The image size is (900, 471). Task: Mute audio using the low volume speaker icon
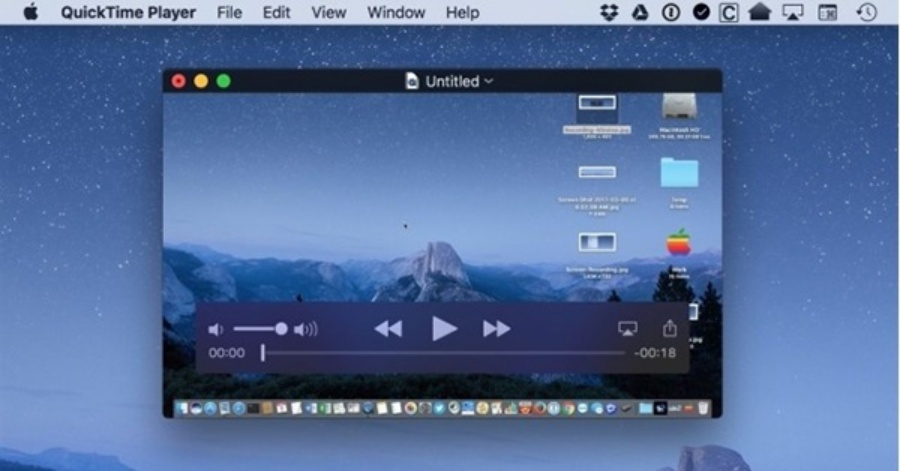pos(215,329)
